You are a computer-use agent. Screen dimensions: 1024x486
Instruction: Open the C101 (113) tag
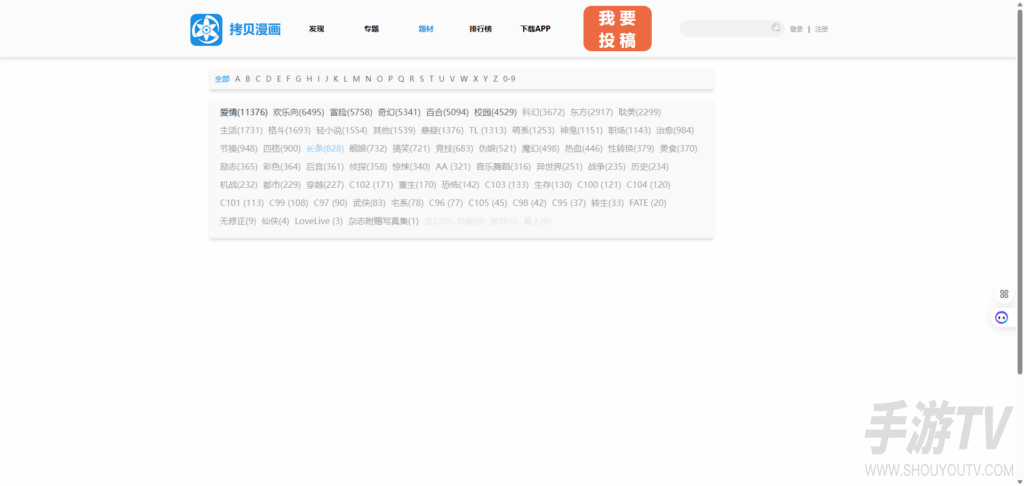242,203
